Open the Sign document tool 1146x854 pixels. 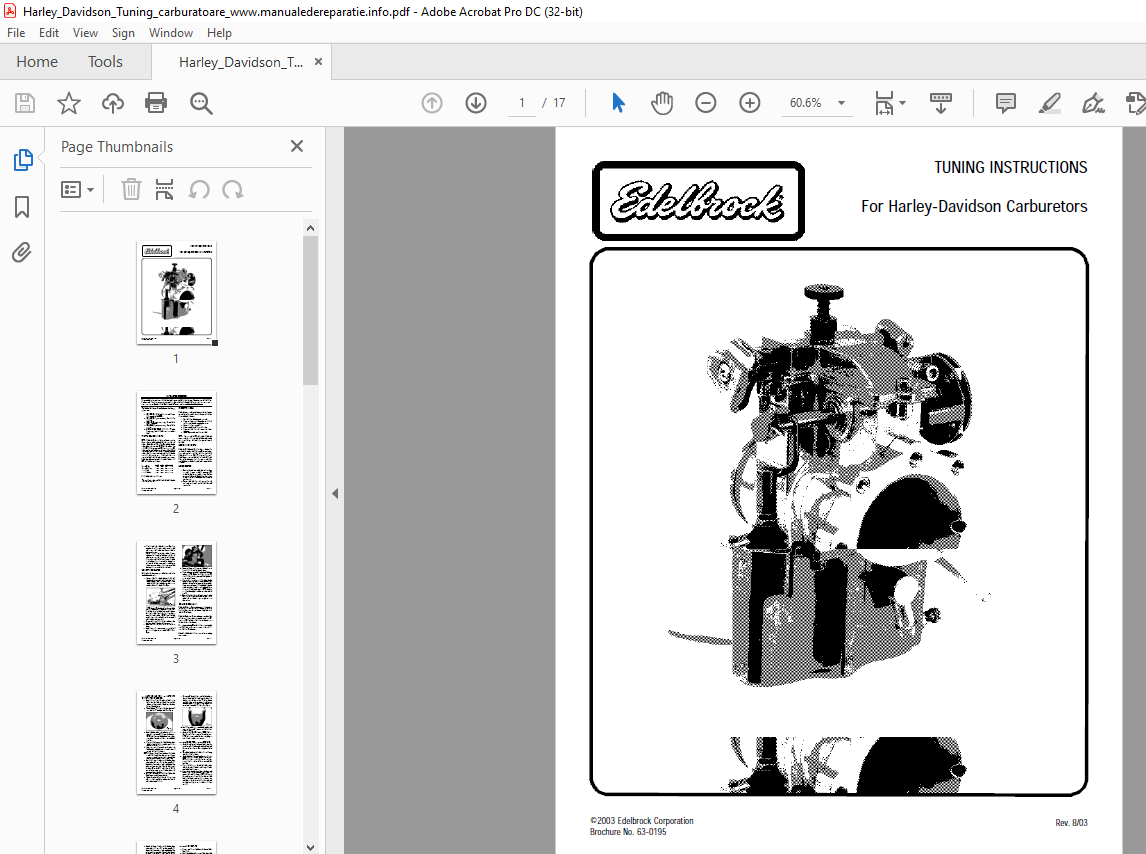click(x=1093, y=103)
